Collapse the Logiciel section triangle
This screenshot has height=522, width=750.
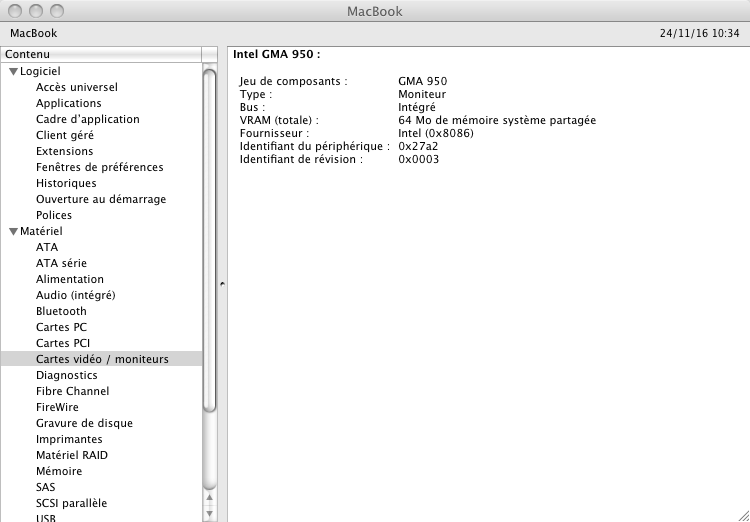click(13, 72)
